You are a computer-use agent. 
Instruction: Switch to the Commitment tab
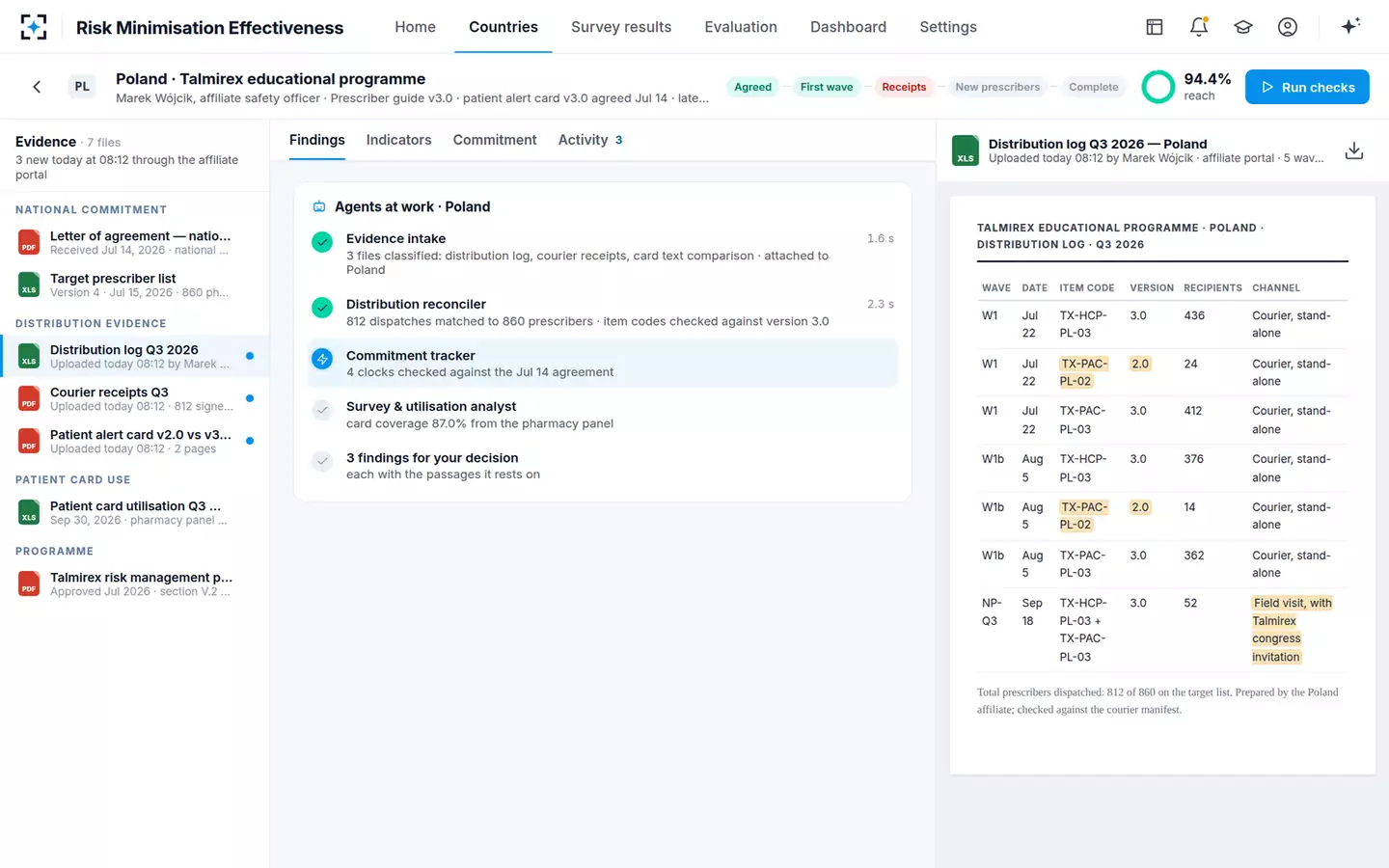coord(495,140)
